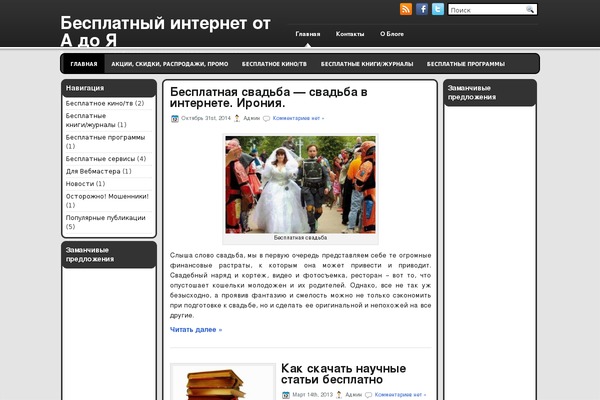The image size is (600, 400).
Task: Open Контакты page
Action: click(x=350, y=34)
